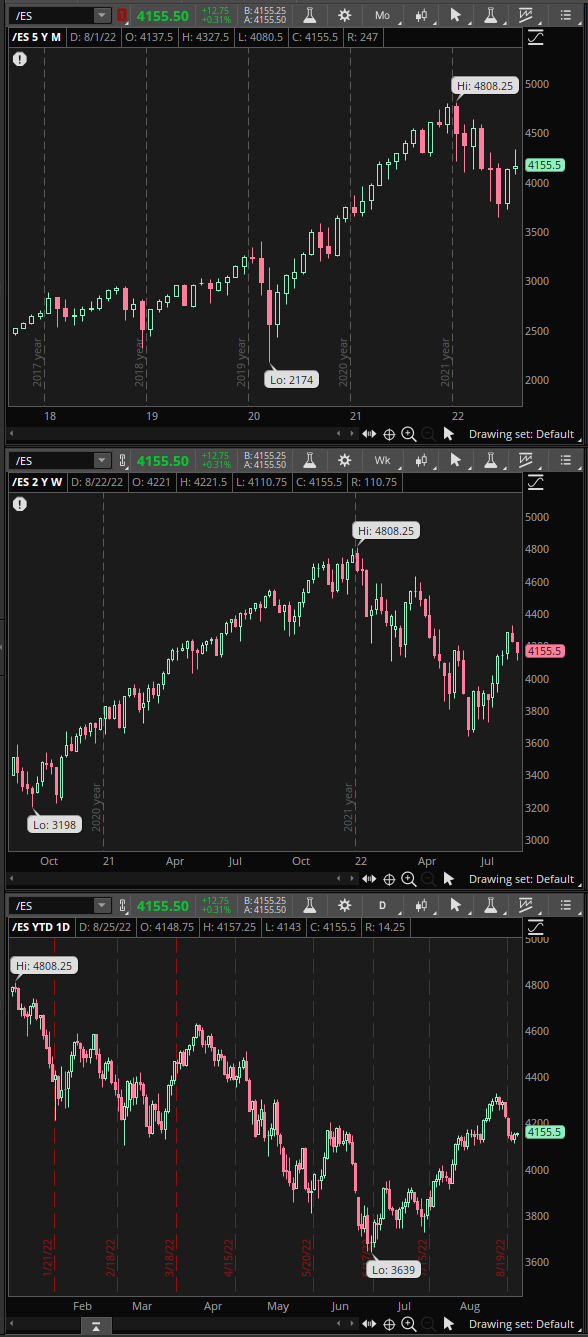Open settings gear in weekly chart toolbar
588x1337 pixels.
(345, 460)
